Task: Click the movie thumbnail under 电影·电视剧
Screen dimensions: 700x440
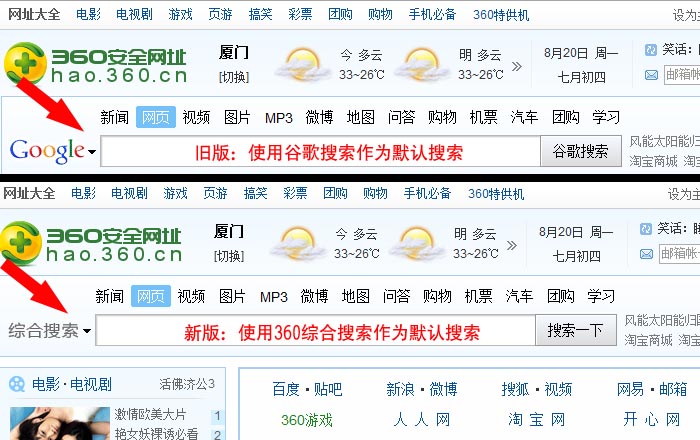Action: (60, 423)
